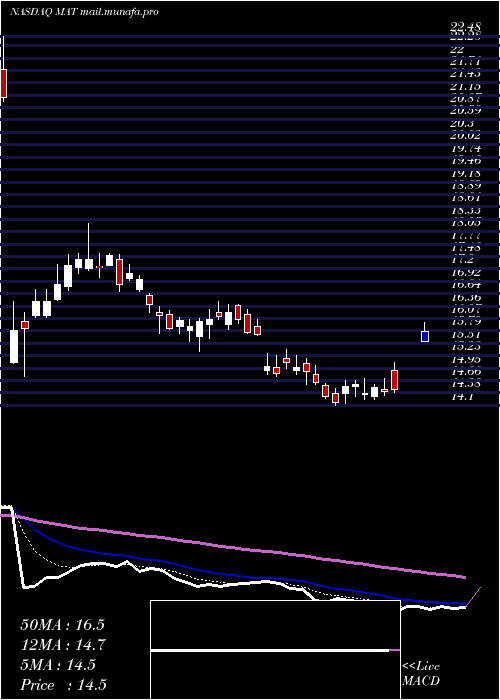Click the 14.66 price axis label
The height and width of the screenshot is (700, 500).
[465, 372]
